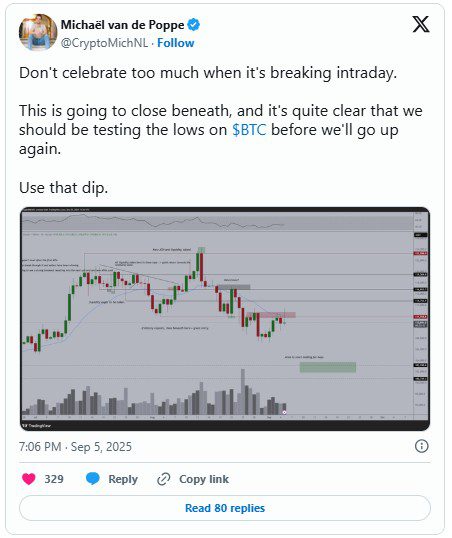Viewport: 452px width, 538px height.
Task: Open the BTC chart image
Action: [225, 319]
